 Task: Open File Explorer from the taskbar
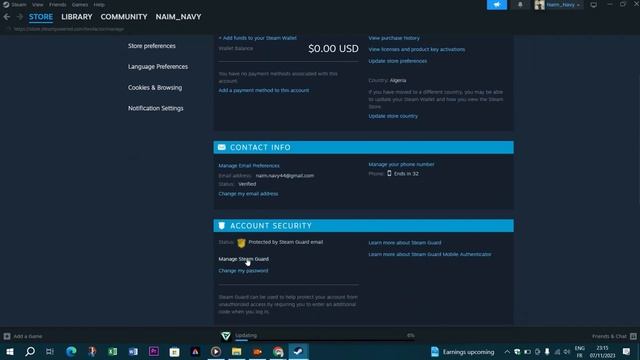coord(236,351)
